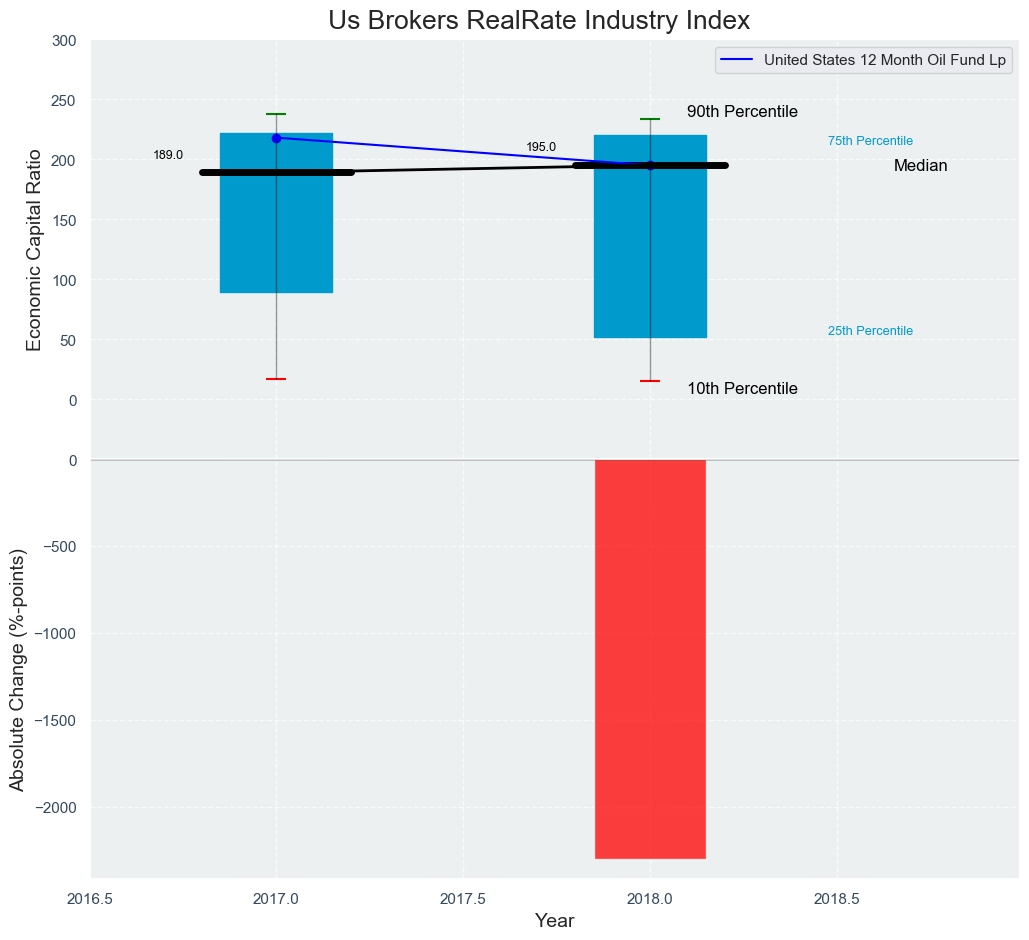This screenshot has height=940, width=1029.
Task: Click the '189.0' median value label
Action: tap(168, 155)
